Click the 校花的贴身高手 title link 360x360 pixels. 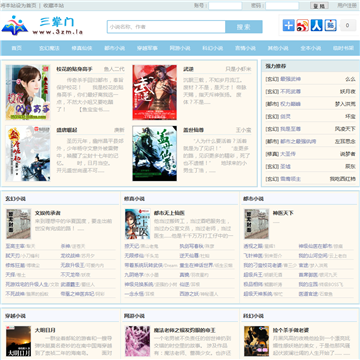pyautogui.click(x=74, y=69)
